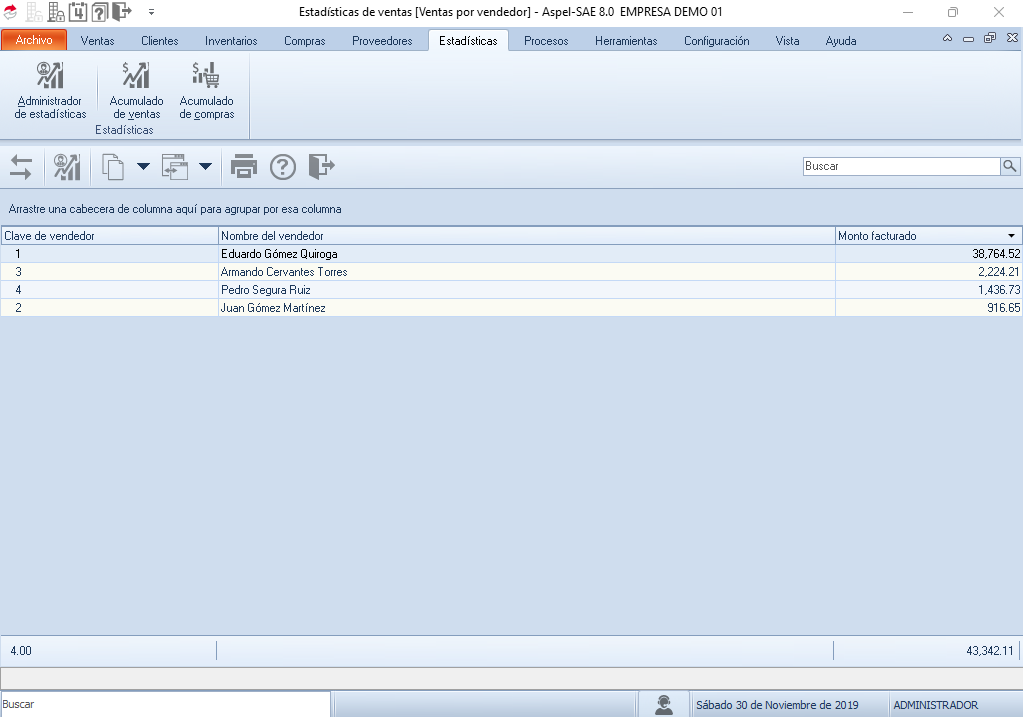The image size is (1023, 717).
Task: Click the print icon in toolbar
Action: tap(244, 167)
